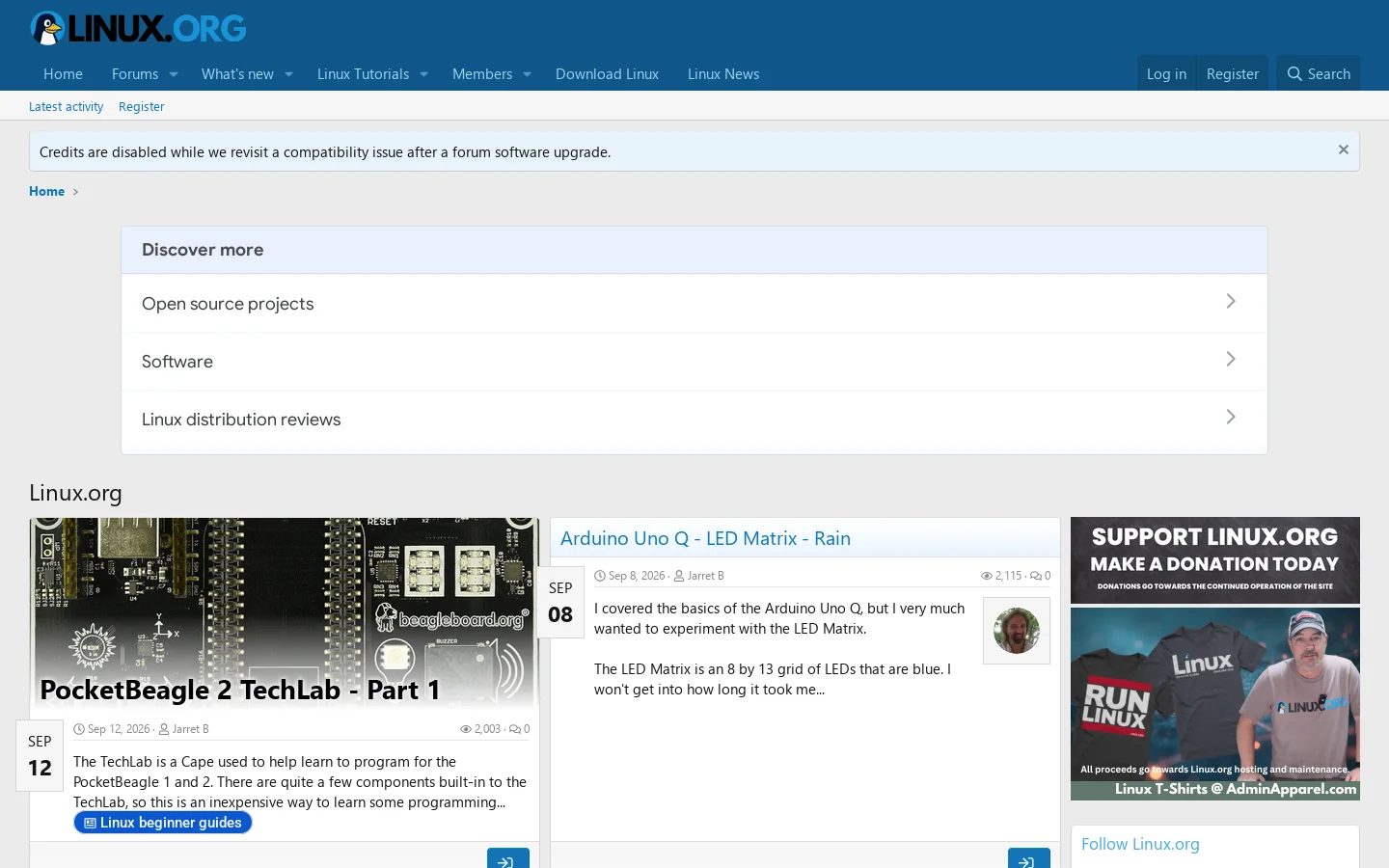Click the Sep 8, 2026 post date
1389x868 pixels.
point(637,576)
